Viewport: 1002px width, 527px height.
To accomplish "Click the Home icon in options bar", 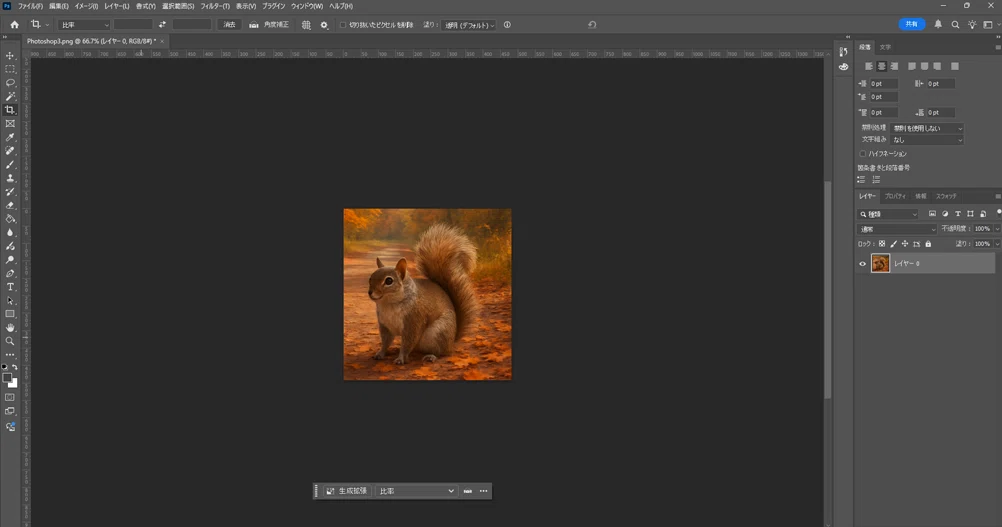I will [15, 25].
